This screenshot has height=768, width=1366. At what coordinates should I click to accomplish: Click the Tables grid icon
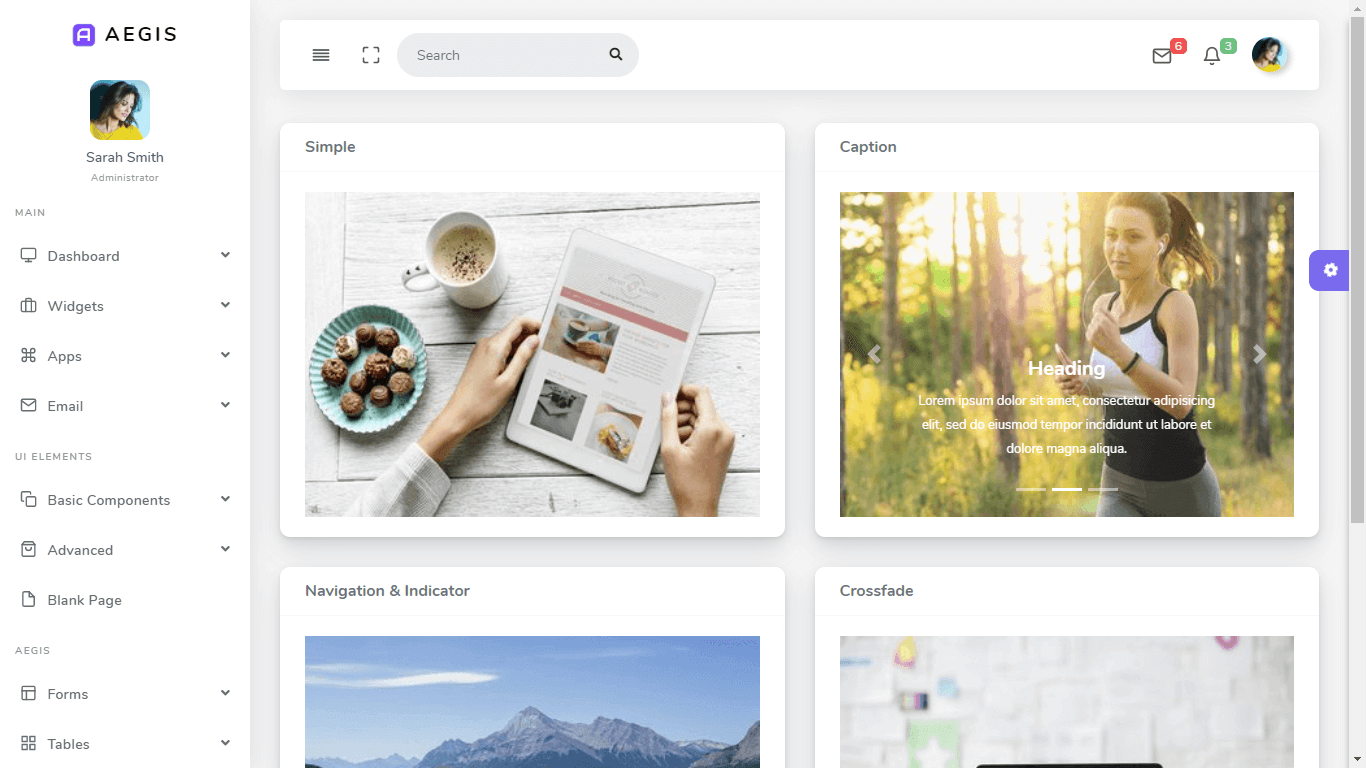tap(28, 743)
